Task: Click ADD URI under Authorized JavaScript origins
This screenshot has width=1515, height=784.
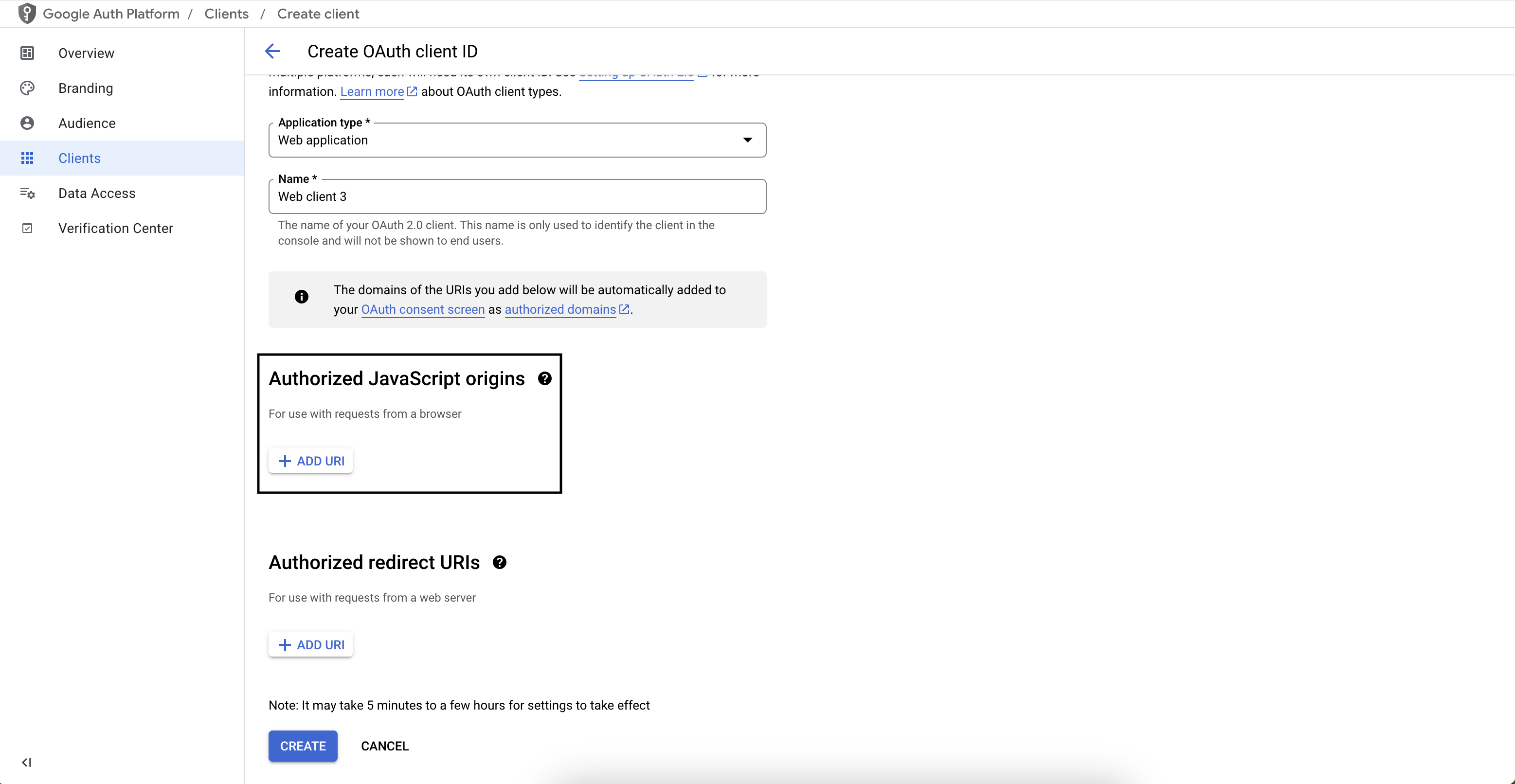Action: click(x=310, y=461)
